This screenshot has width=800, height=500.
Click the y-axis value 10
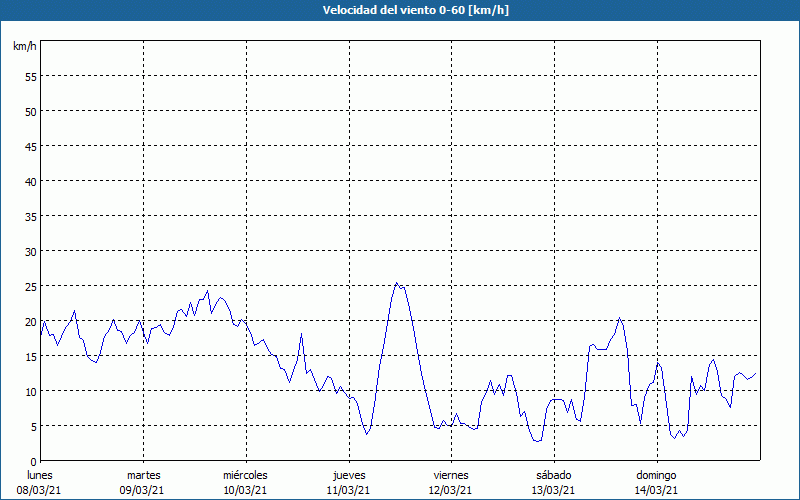tap(31, 391)
